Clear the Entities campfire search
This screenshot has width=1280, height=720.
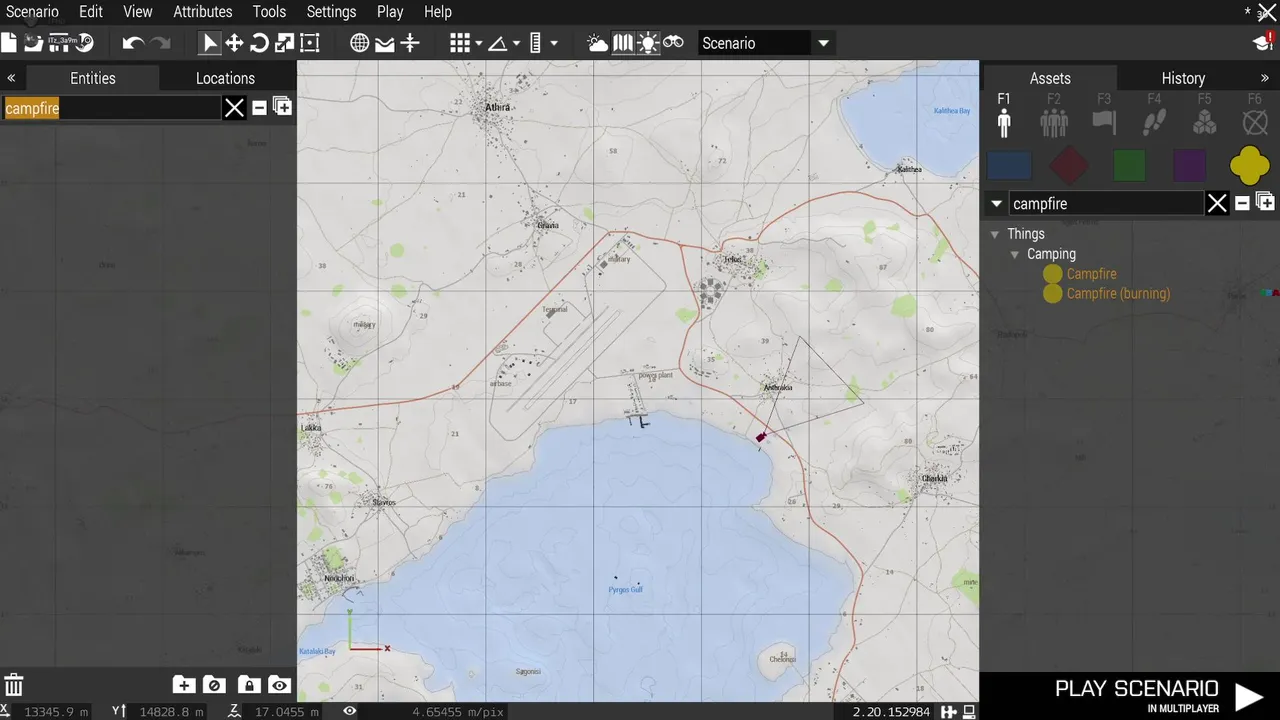(234, 108)
